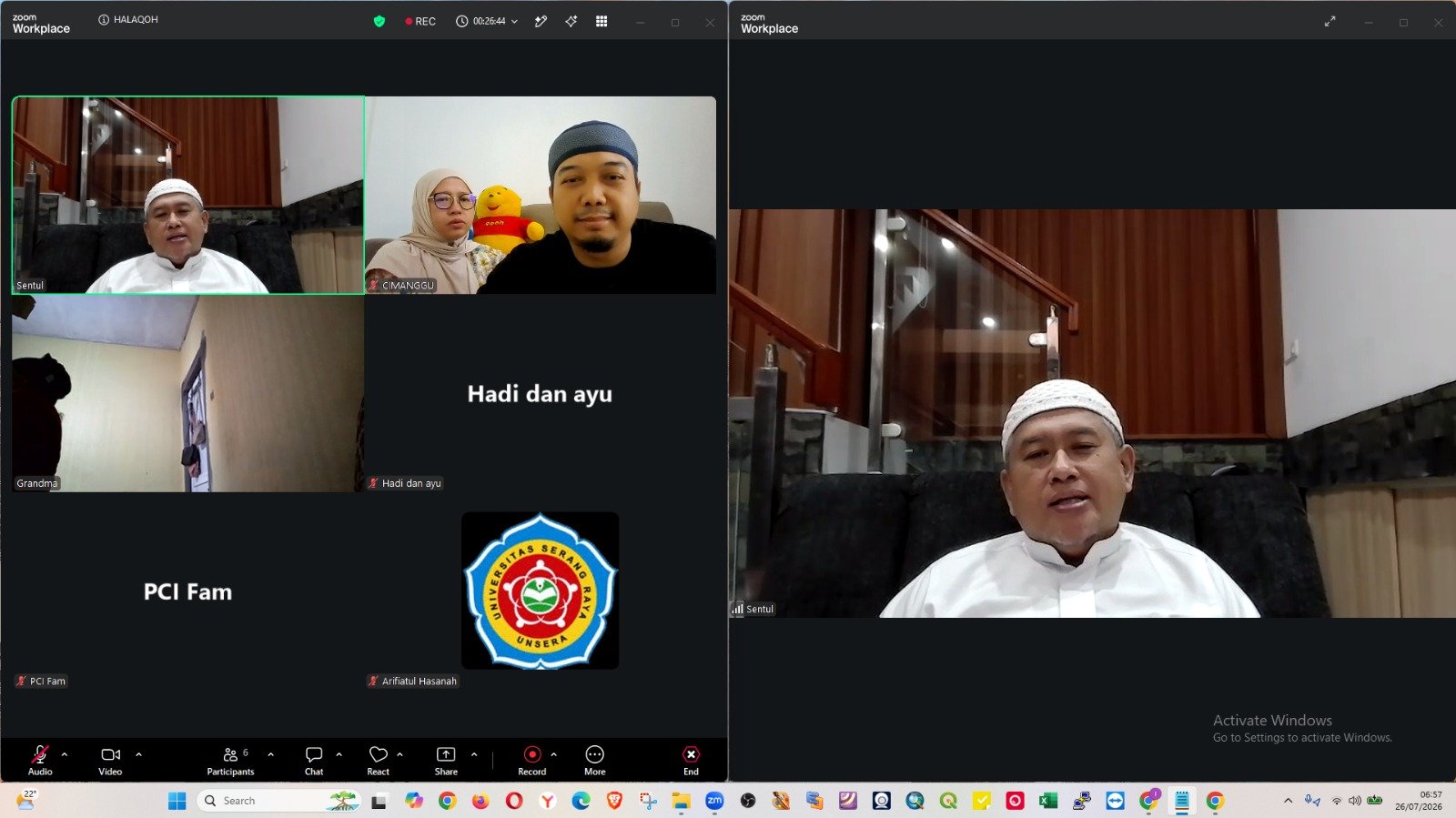Click the Grandma name label
The height and width of the screenshot is (818, 1456).
coord(36,483)
